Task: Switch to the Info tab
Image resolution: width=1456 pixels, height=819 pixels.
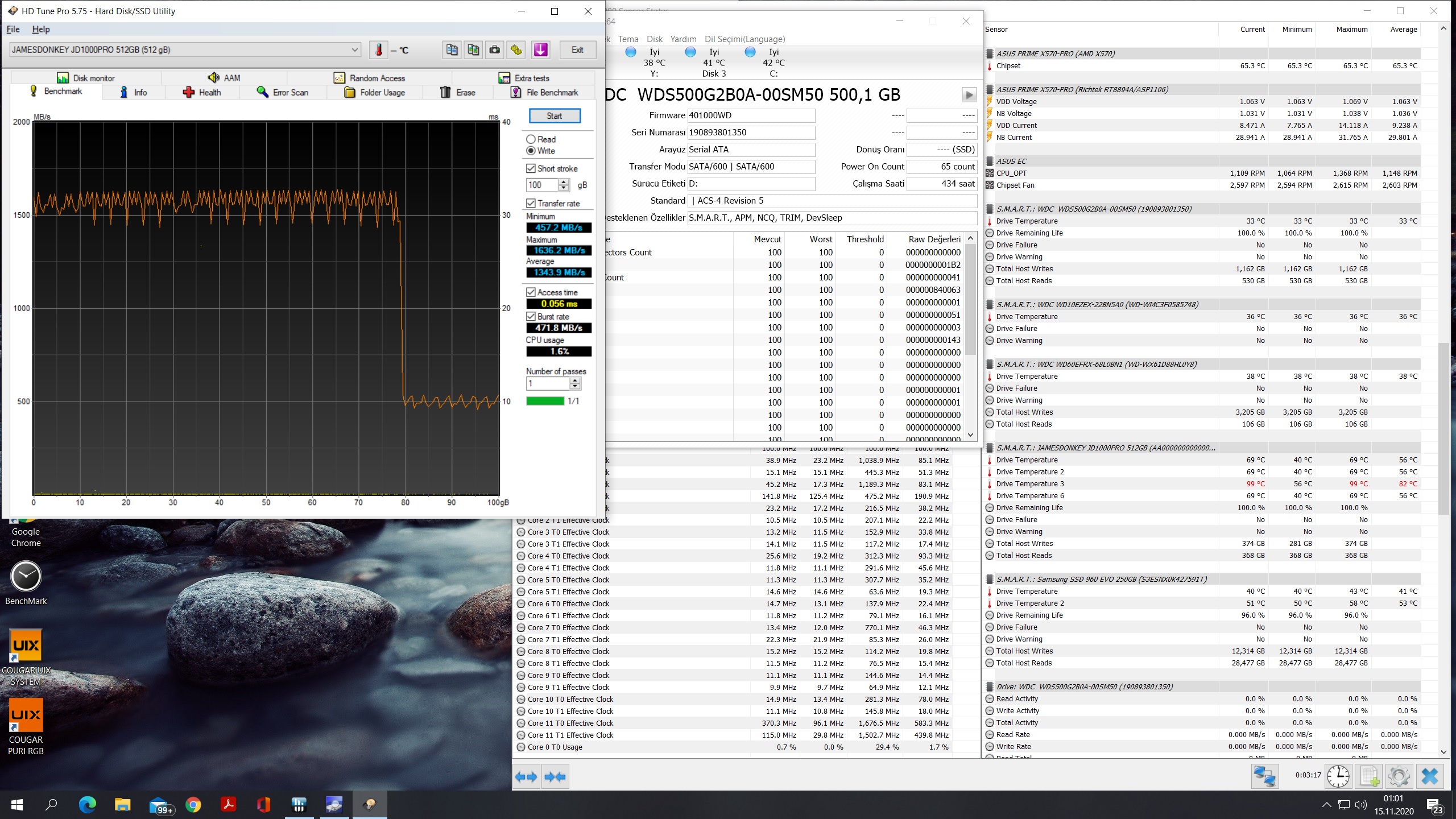Action: click(x=134, y=92)
